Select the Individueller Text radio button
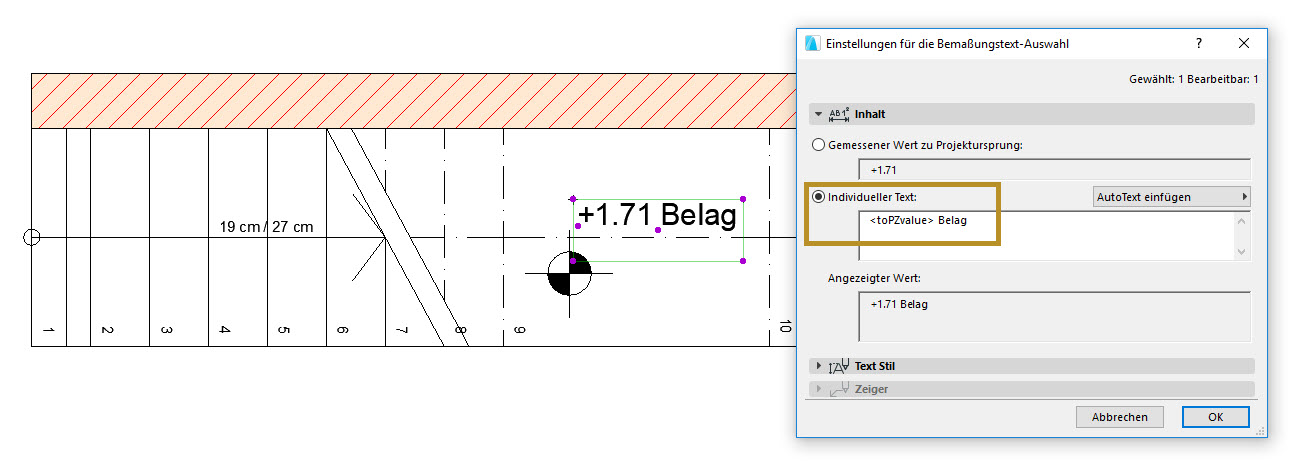 [x=819, y=197]
